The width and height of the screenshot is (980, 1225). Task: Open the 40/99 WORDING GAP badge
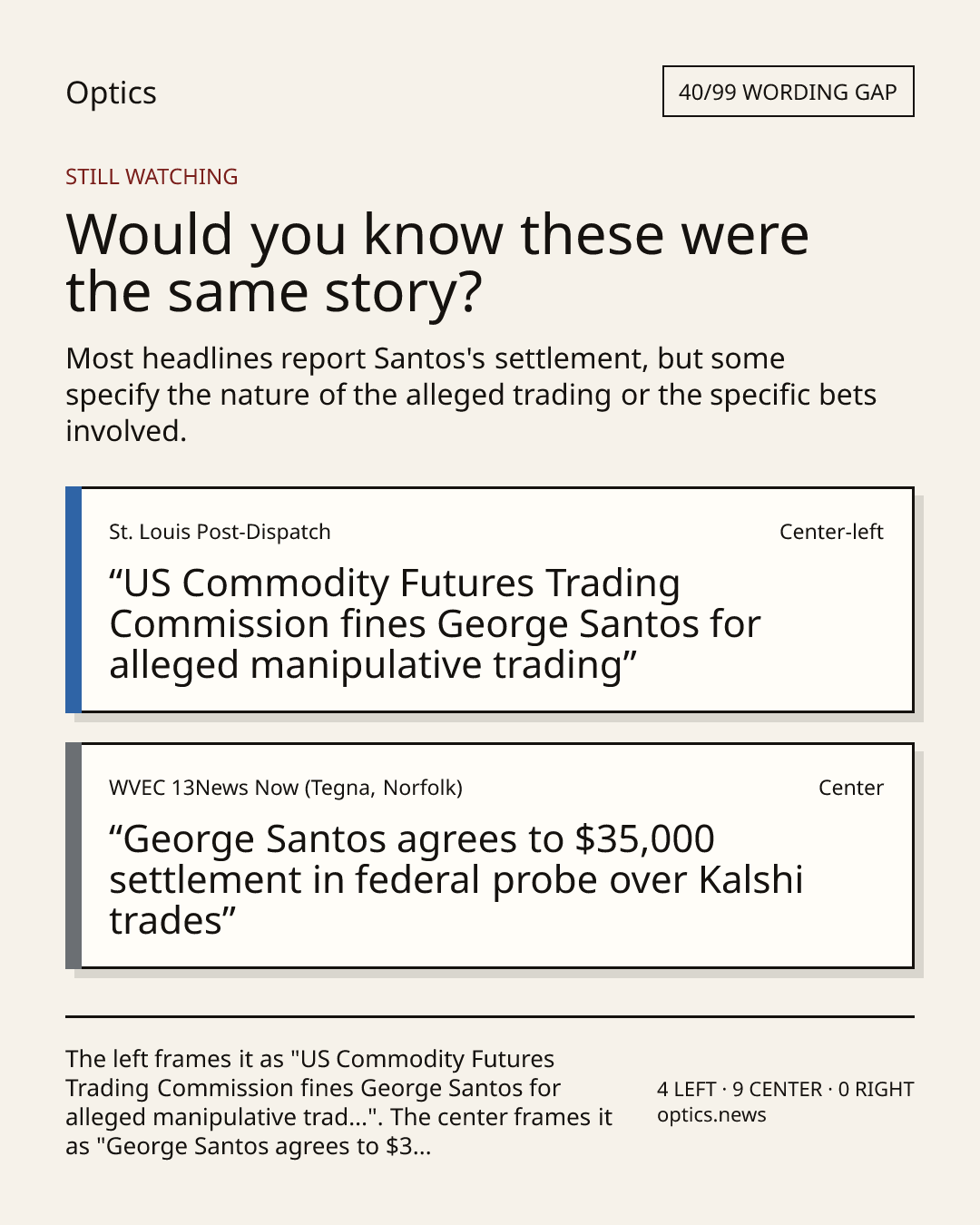click(x=788, y=92)
